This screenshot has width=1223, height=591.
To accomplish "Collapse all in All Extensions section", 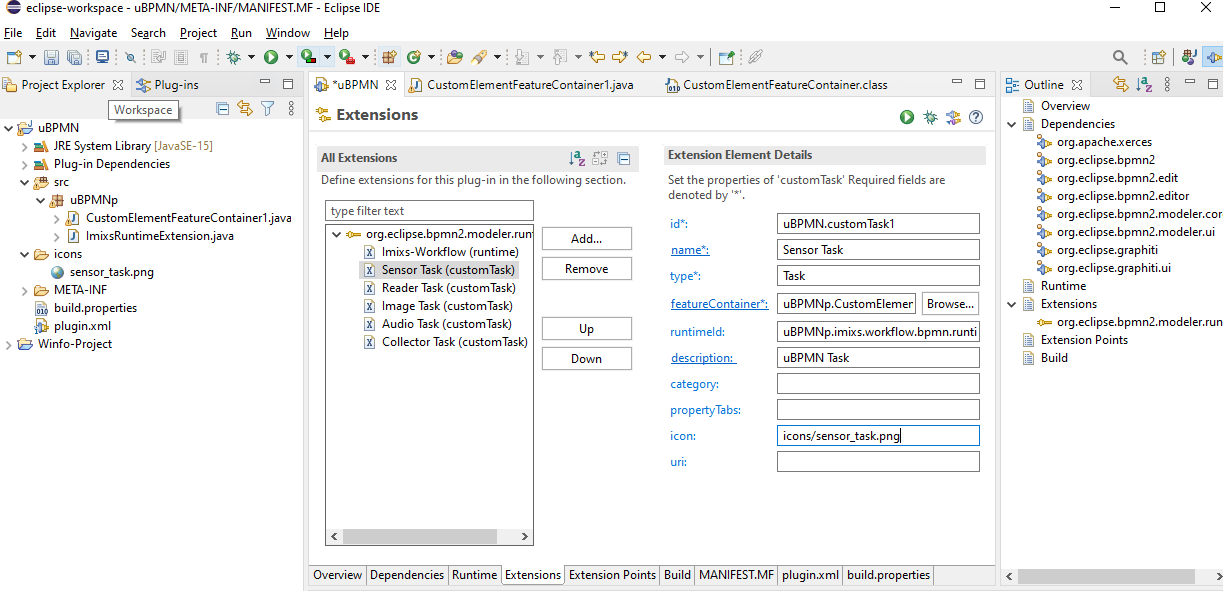I will point(623,158).
